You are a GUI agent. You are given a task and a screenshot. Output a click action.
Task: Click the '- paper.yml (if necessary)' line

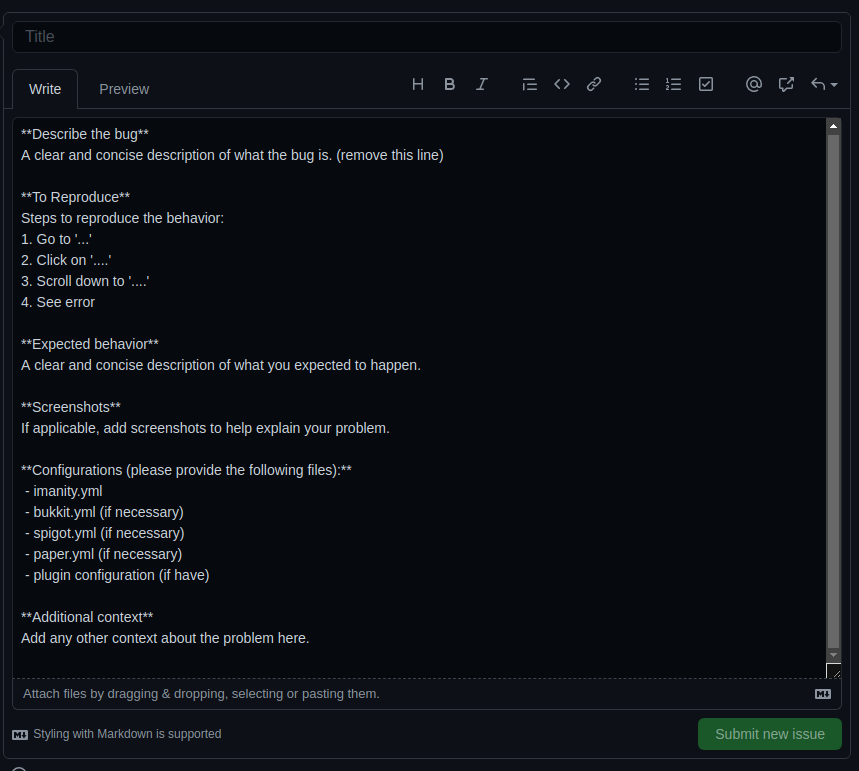click(104, 555)
